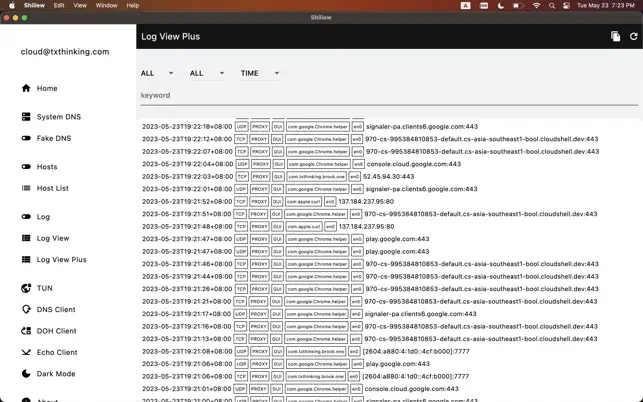Select log row 19:22:18 signaler-pa.clients6.google.com
Viewport: 643px width, 402px height.
click(x=310, y=126)
